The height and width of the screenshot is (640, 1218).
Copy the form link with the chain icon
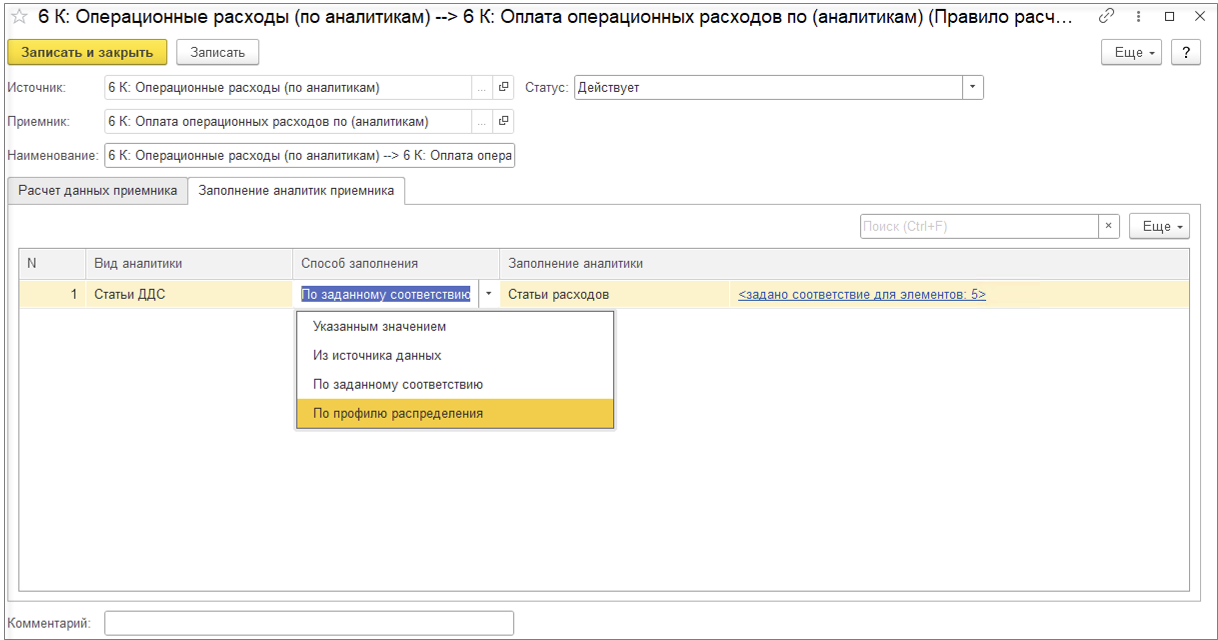(x=1106, y=17)
